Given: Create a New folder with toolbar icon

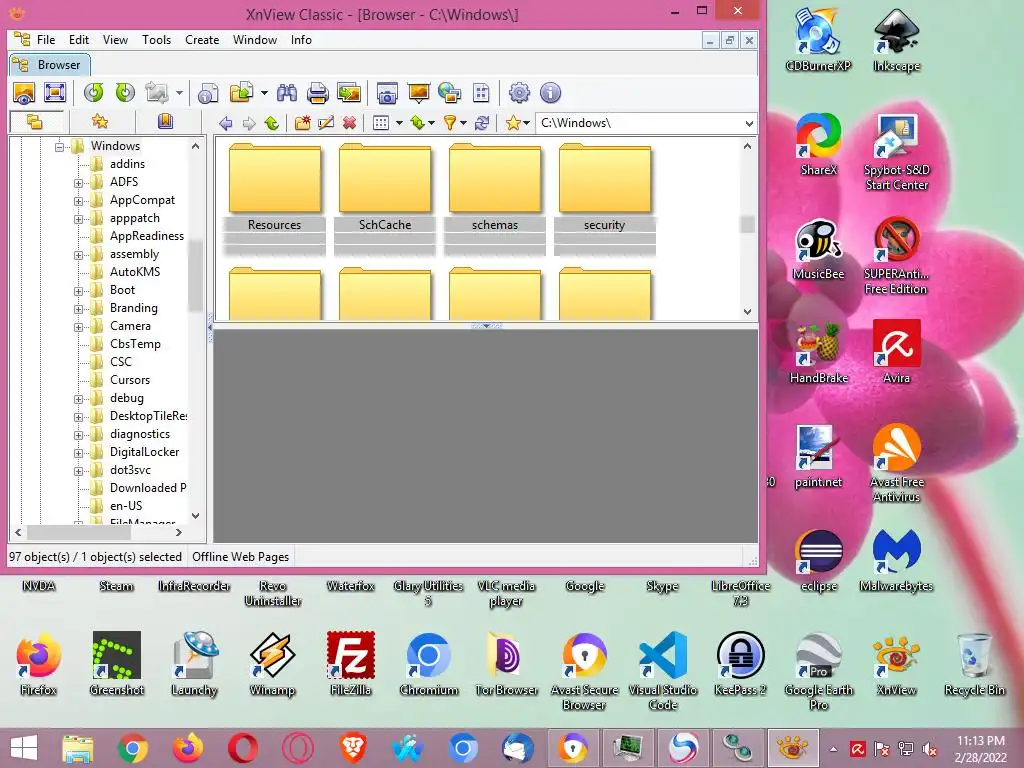Looking at the screenshot, I should pos(302,123).
